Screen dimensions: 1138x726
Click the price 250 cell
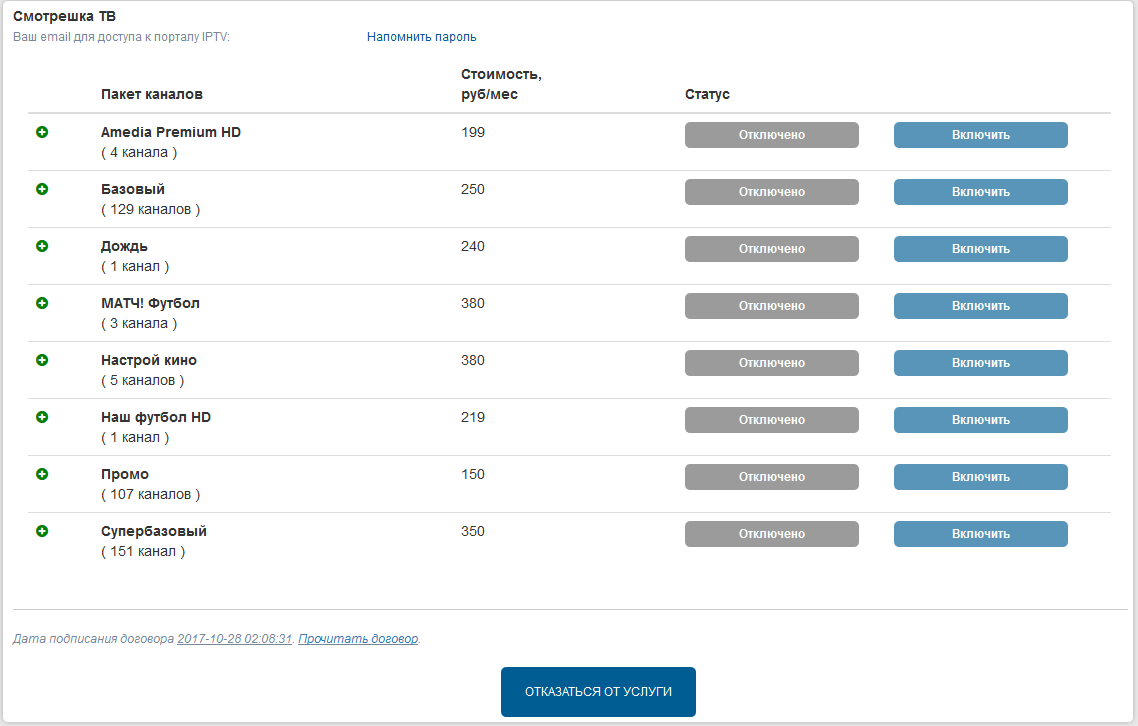click(x=473, y=189)
